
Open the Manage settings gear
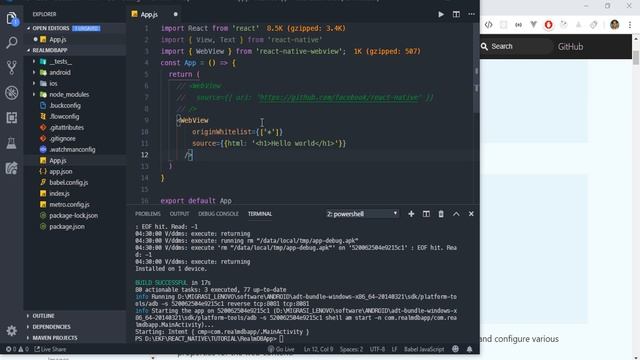click(12, 330)
